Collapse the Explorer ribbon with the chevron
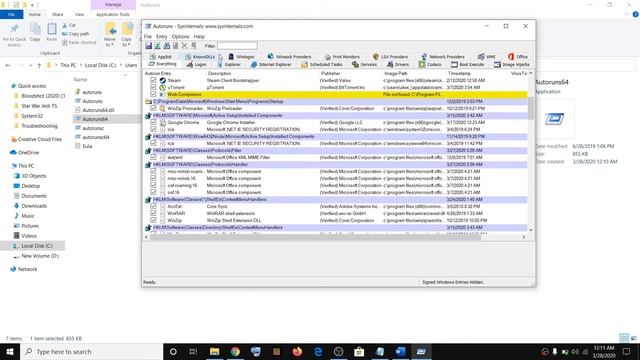 click(x=627, y=14)
